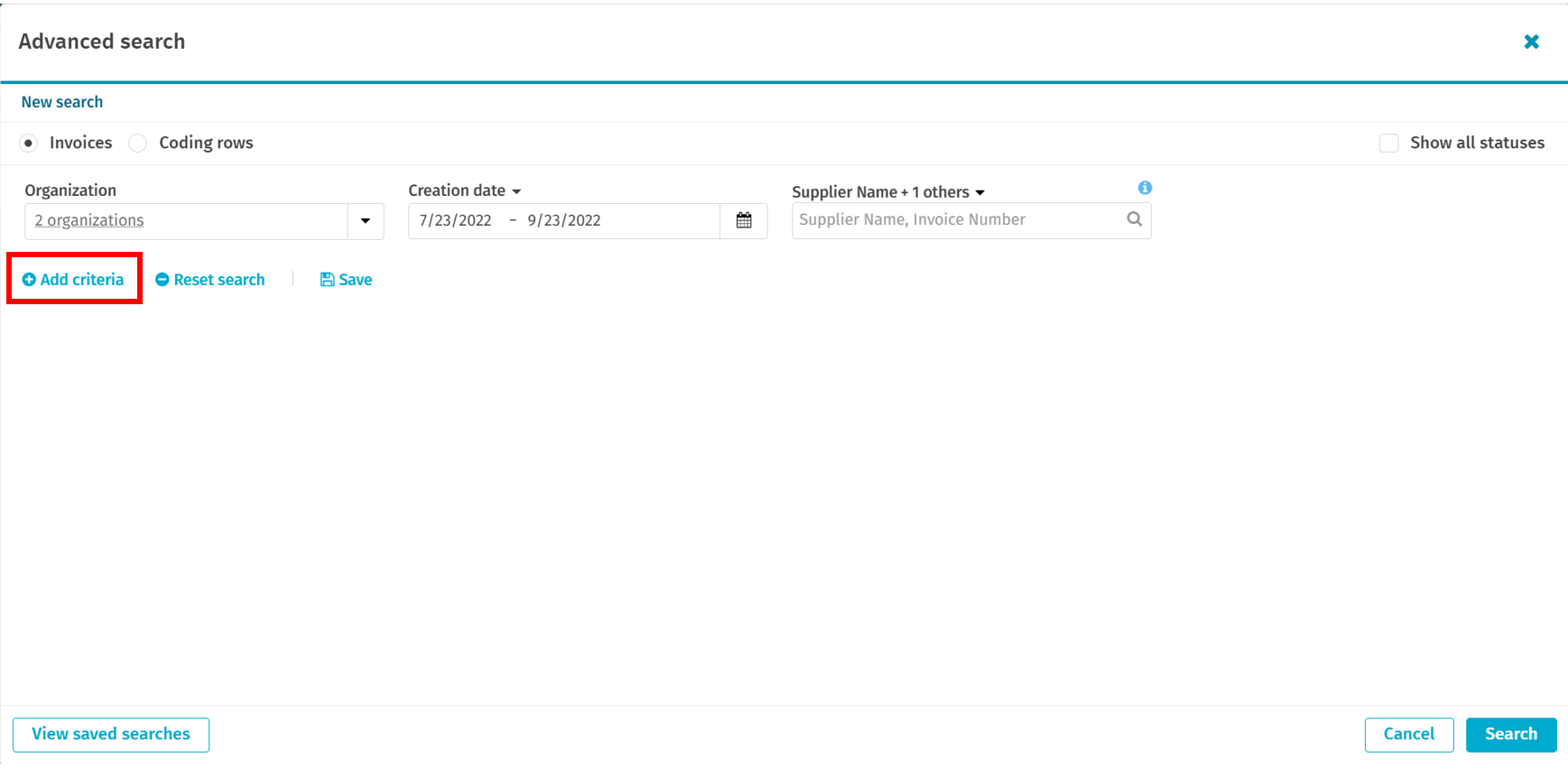Expand the Supplier Name + 1 others dropdown

pos(979,192)
